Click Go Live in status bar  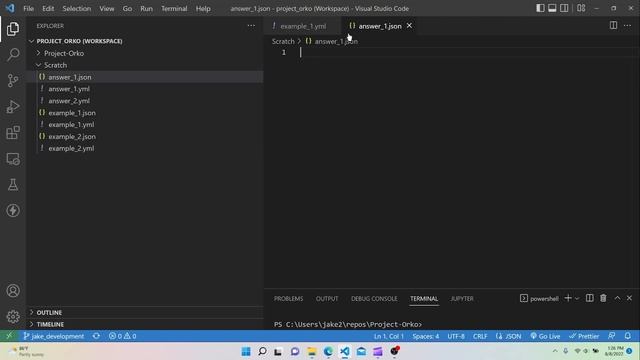545,336
